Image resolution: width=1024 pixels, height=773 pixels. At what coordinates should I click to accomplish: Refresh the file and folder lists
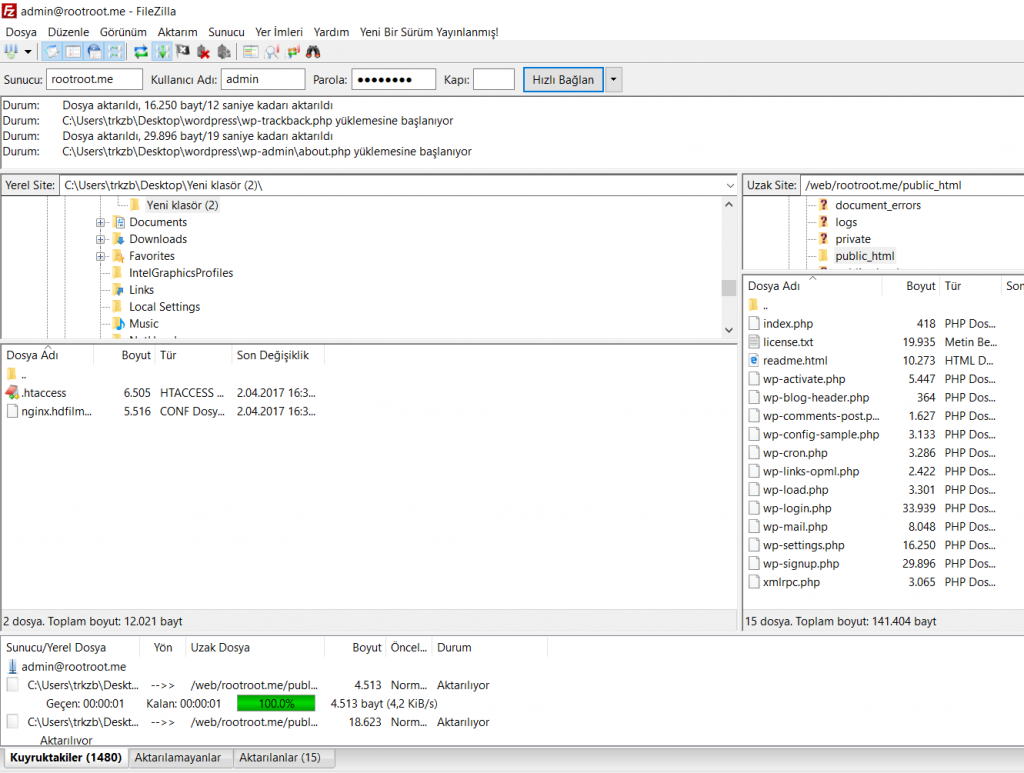click(141, 52)
